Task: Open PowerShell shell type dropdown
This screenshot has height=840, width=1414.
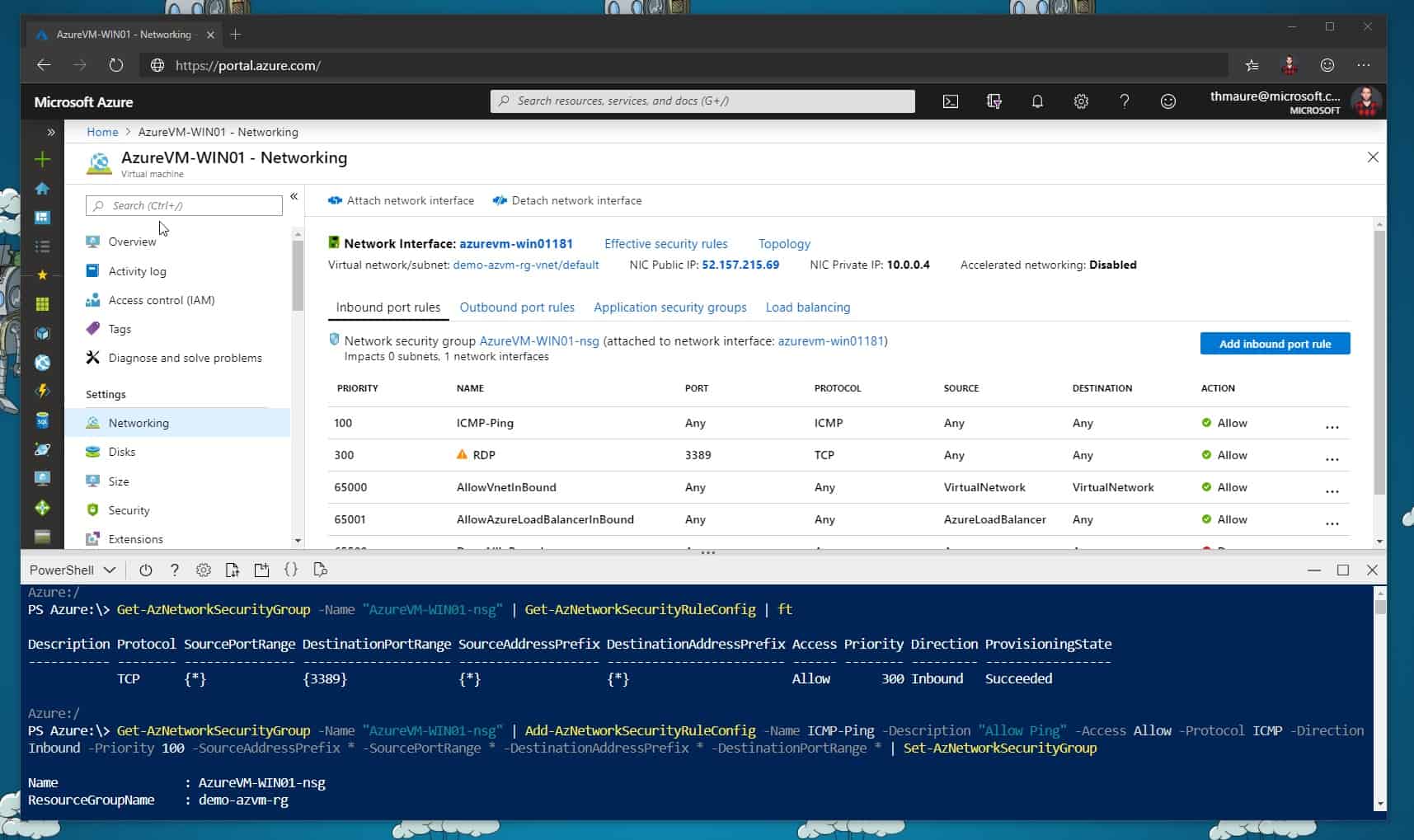Action: pyautogui.click(x=72, y=570)
